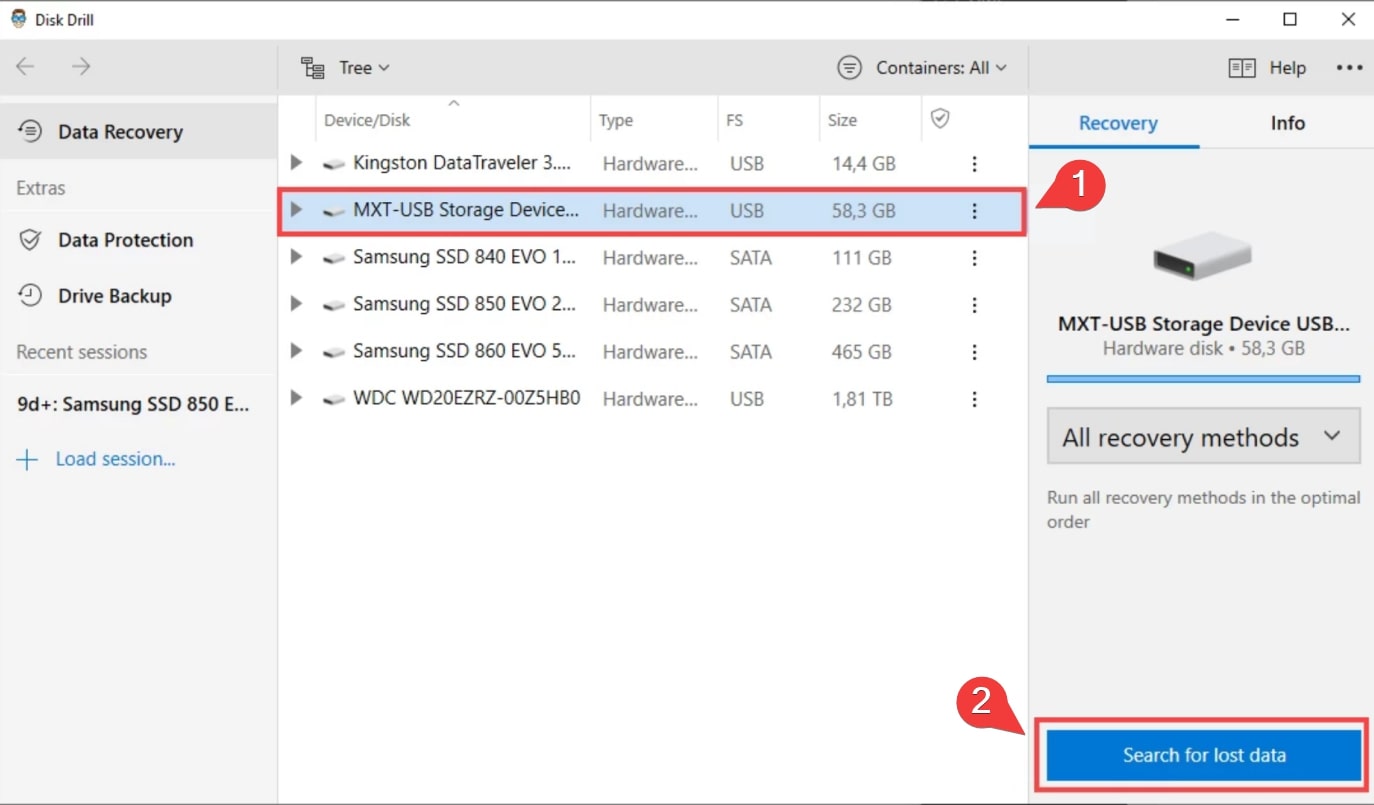Click the Drive Backup clock icon
The image size is (1374, 805).
(x=31, y=295)
